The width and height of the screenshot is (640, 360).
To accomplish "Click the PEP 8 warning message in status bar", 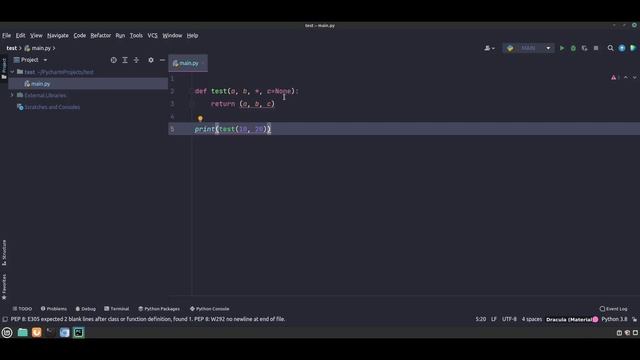I will pyautogui.click(x=148, y=319).
